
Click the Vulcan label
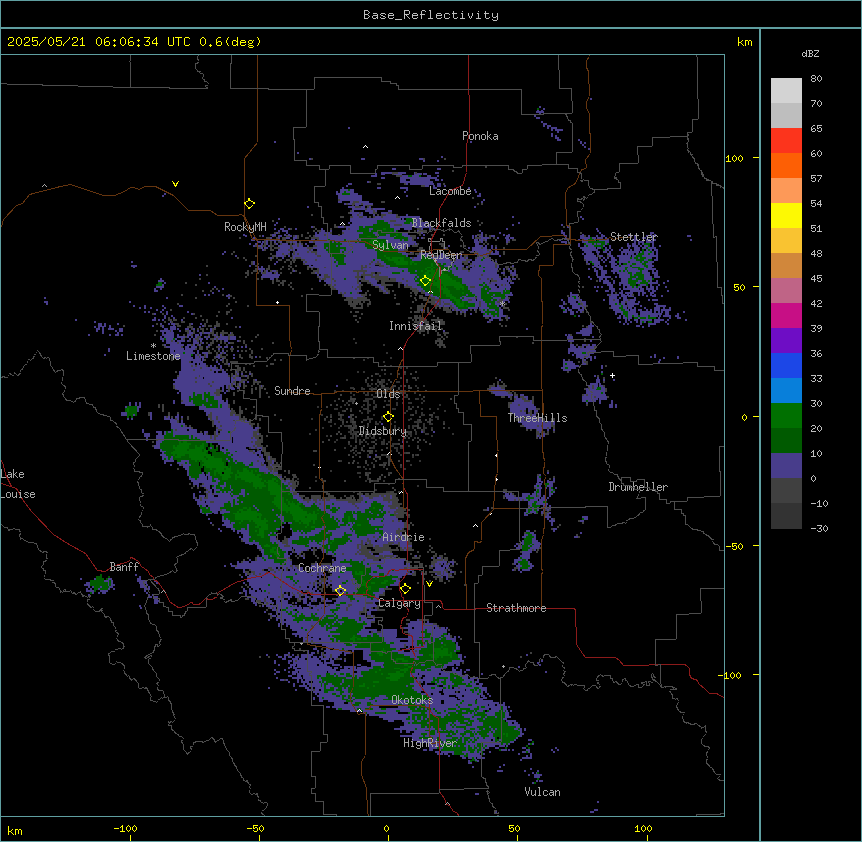[542, 792]
